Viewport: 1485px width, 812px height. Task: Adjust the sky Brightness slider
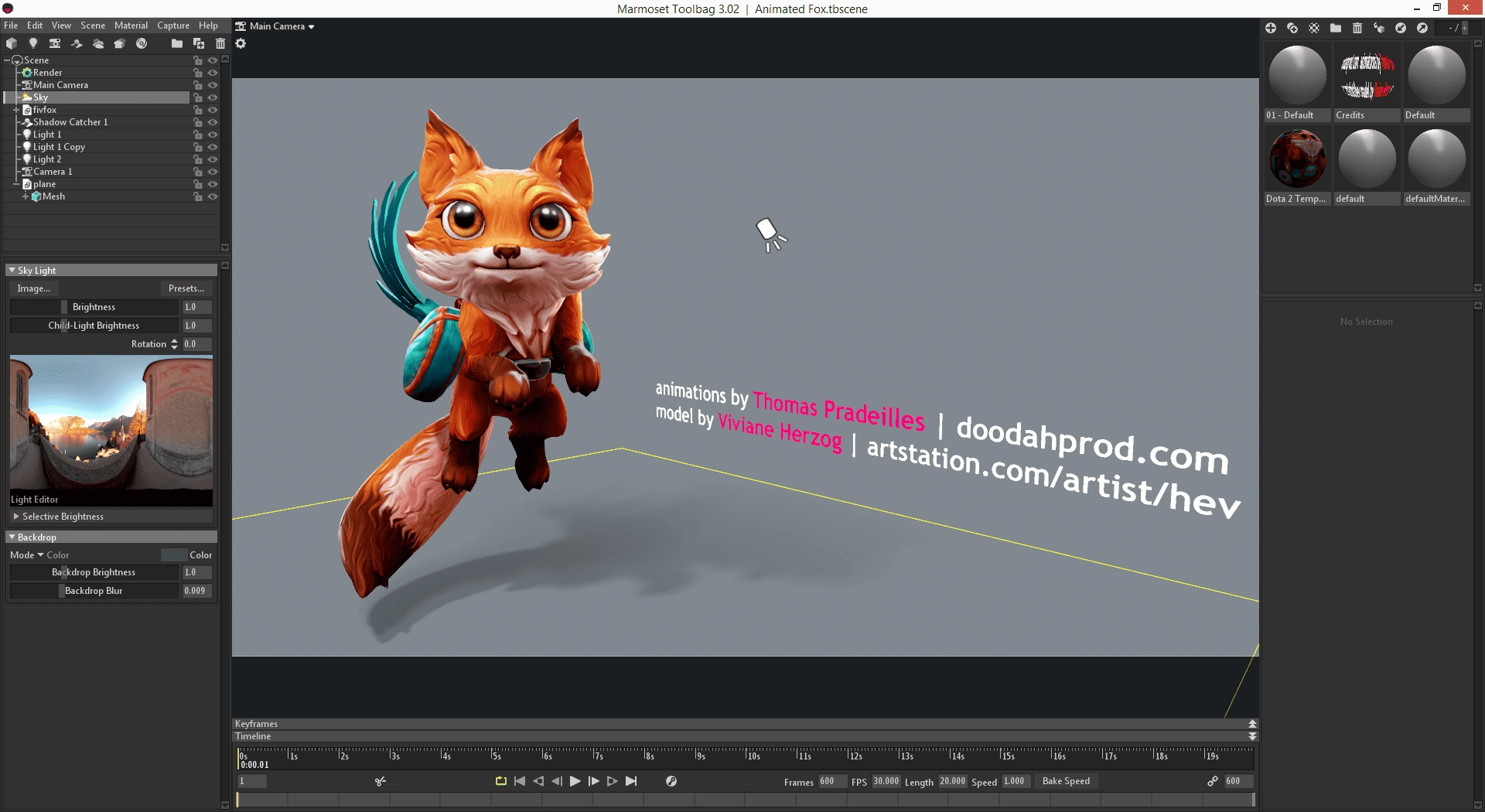point(94,307)
